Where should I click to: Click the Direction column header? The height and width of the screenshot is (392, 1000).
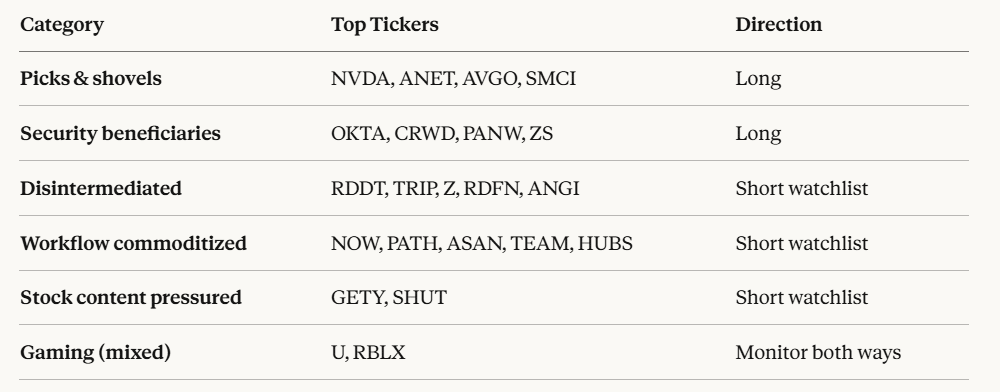[x=779, y=25]
